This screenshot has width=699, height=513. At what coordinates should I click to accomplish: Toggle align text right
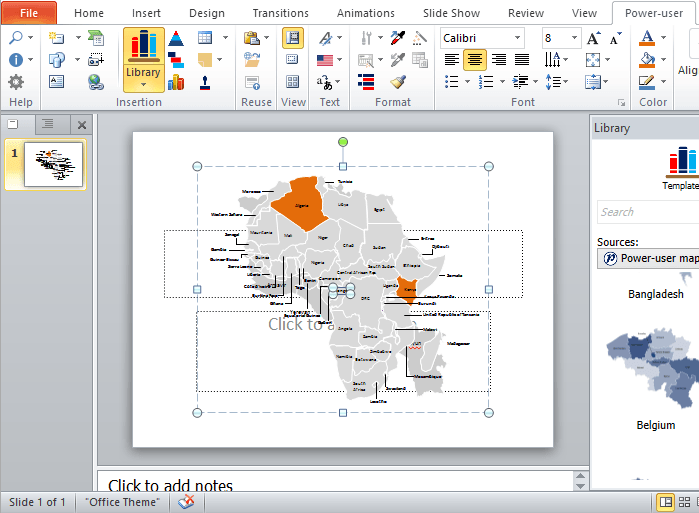point(498,59)
